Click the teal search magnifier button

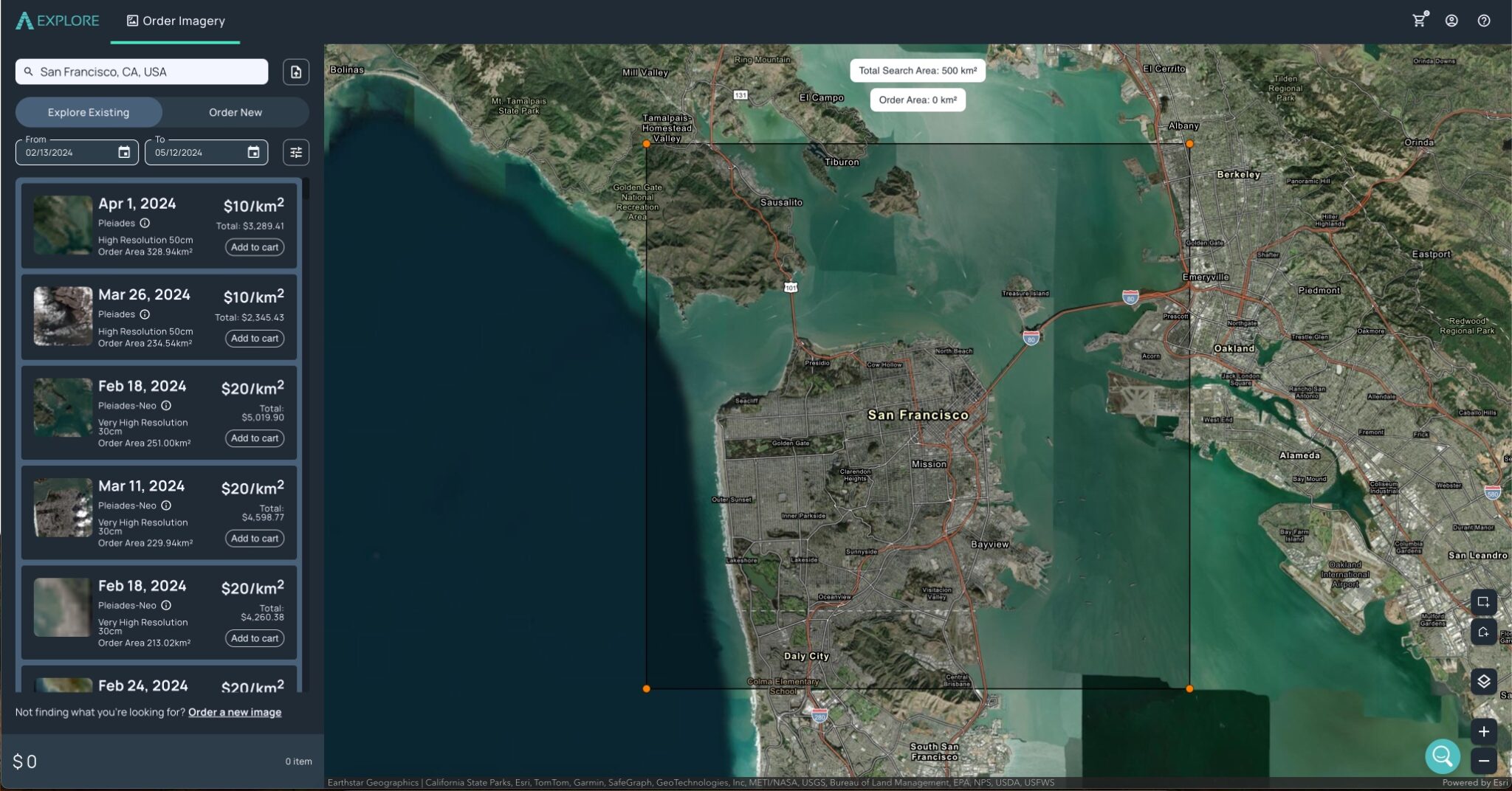pyautogui.click(x=1443, y=756)
